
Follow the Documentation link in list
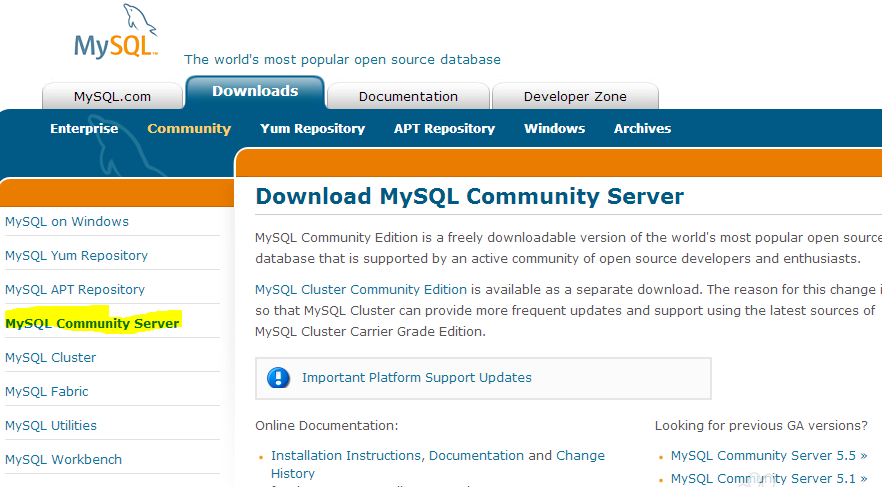click(x=476, y=456)
